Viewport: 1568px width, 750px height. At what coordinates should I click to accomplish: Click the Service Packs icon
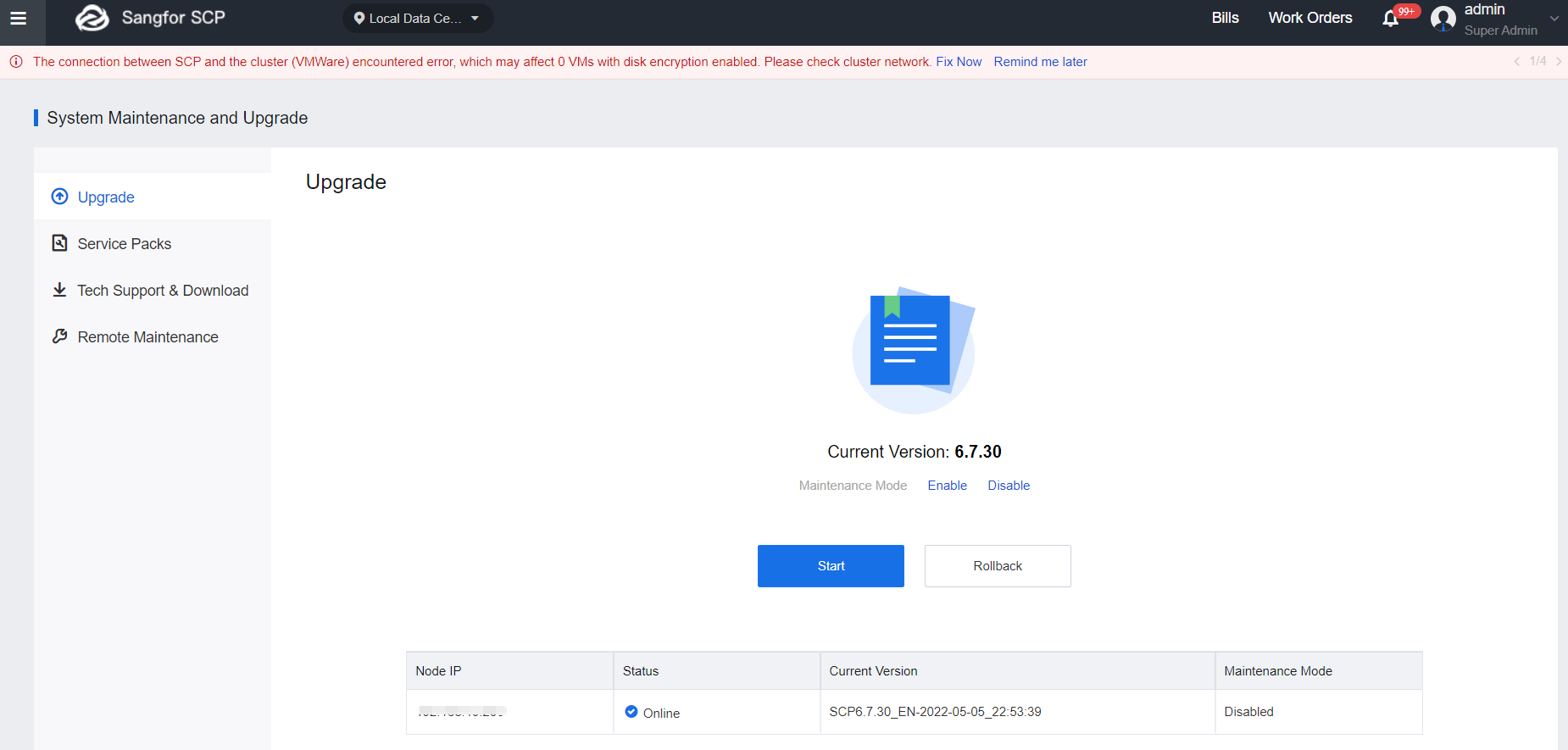59,243
